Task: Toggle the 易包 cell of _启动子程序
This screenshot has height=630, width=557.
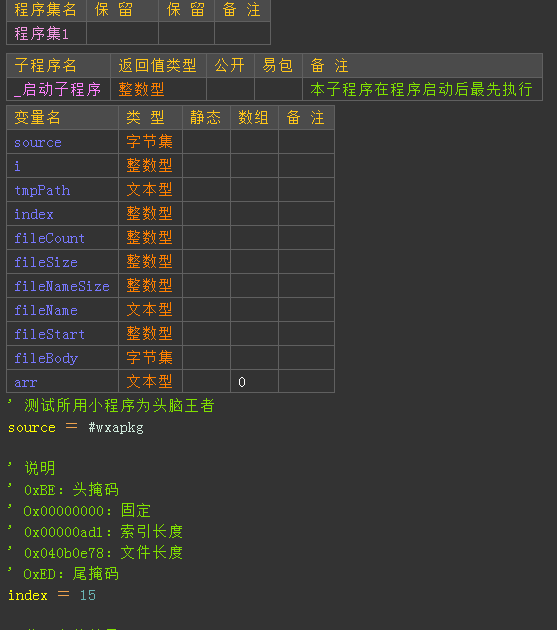Action: coord(278,89)
